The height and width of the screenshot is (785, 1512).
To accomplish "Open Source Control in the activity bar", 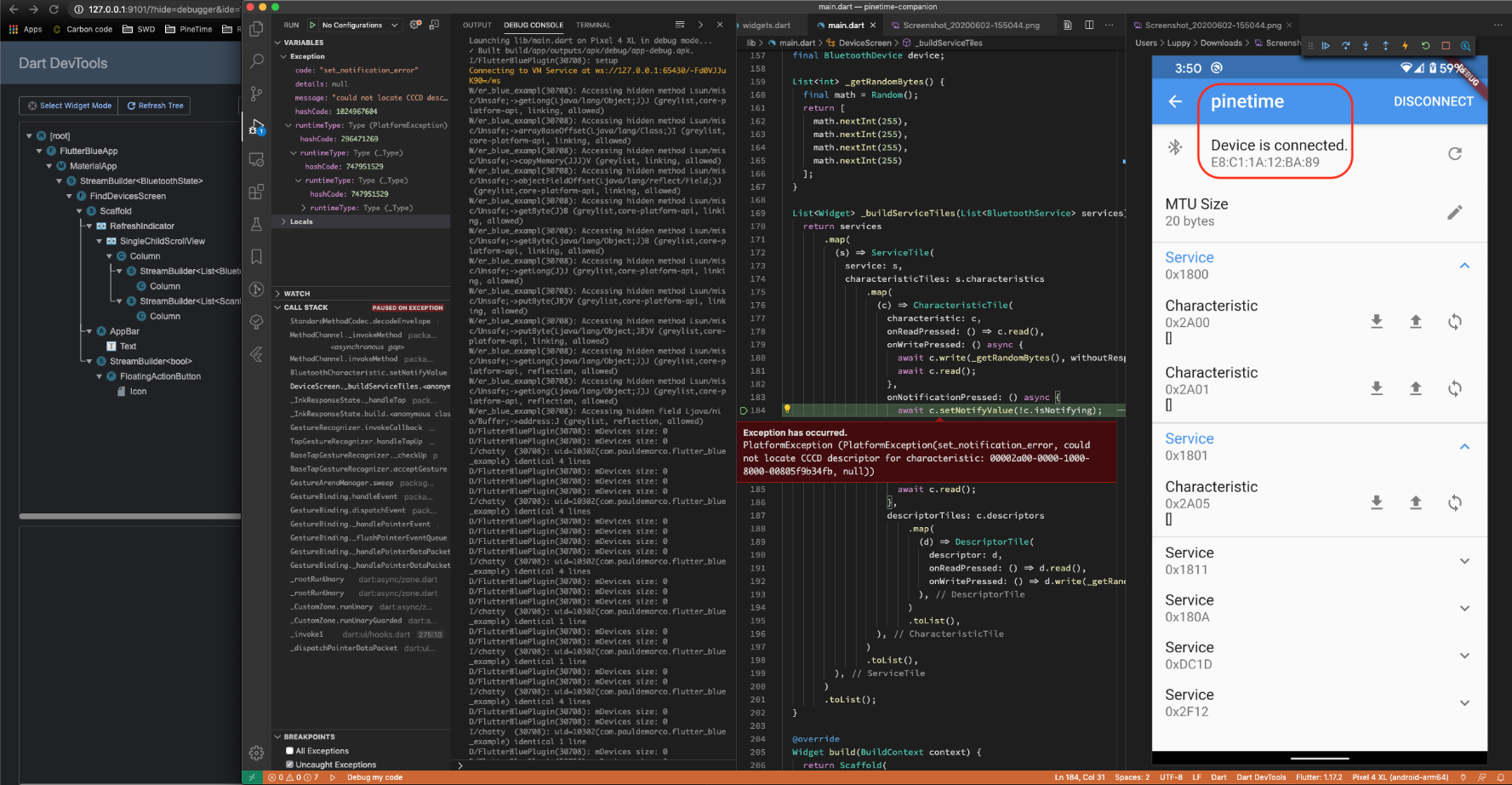I will point(256,94).
